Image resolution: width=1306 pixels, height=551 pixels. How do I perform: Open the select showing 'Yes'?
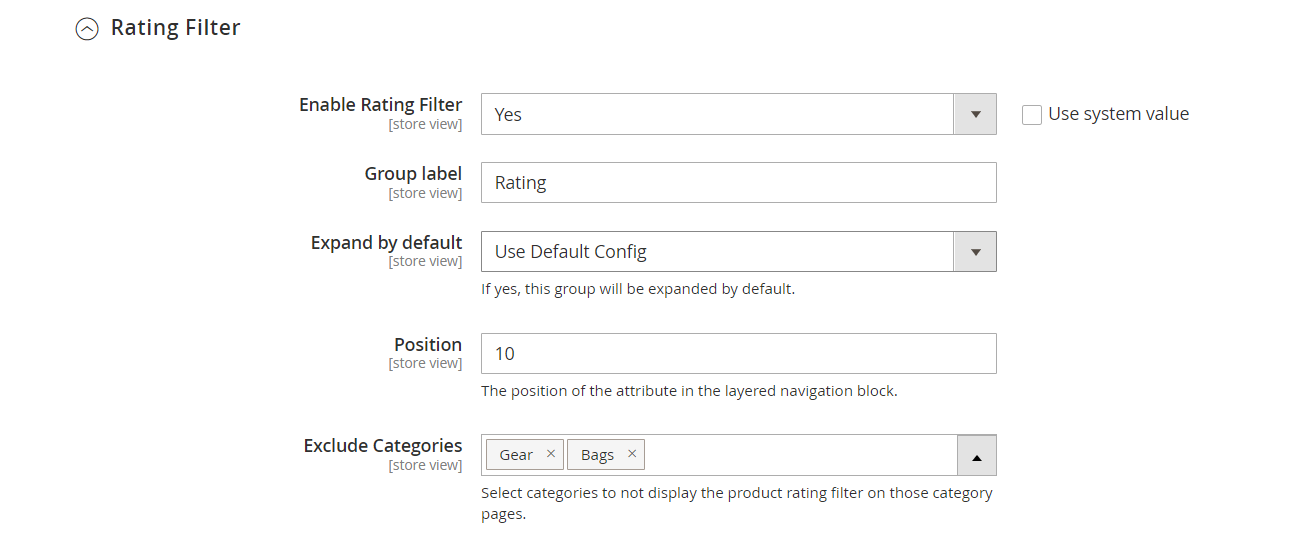pos(717,114)
